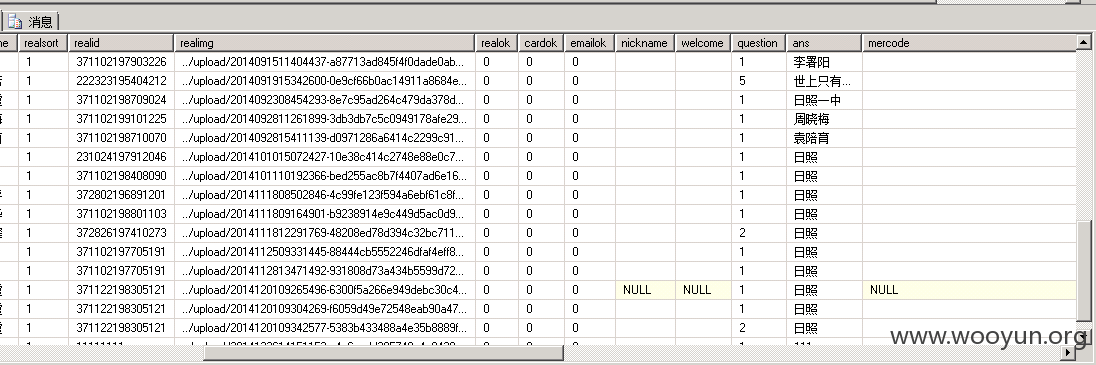This screenshot has width=1096, height=365.
Task: Select question cell 2 in row 372826197410273
Action: 758,233
